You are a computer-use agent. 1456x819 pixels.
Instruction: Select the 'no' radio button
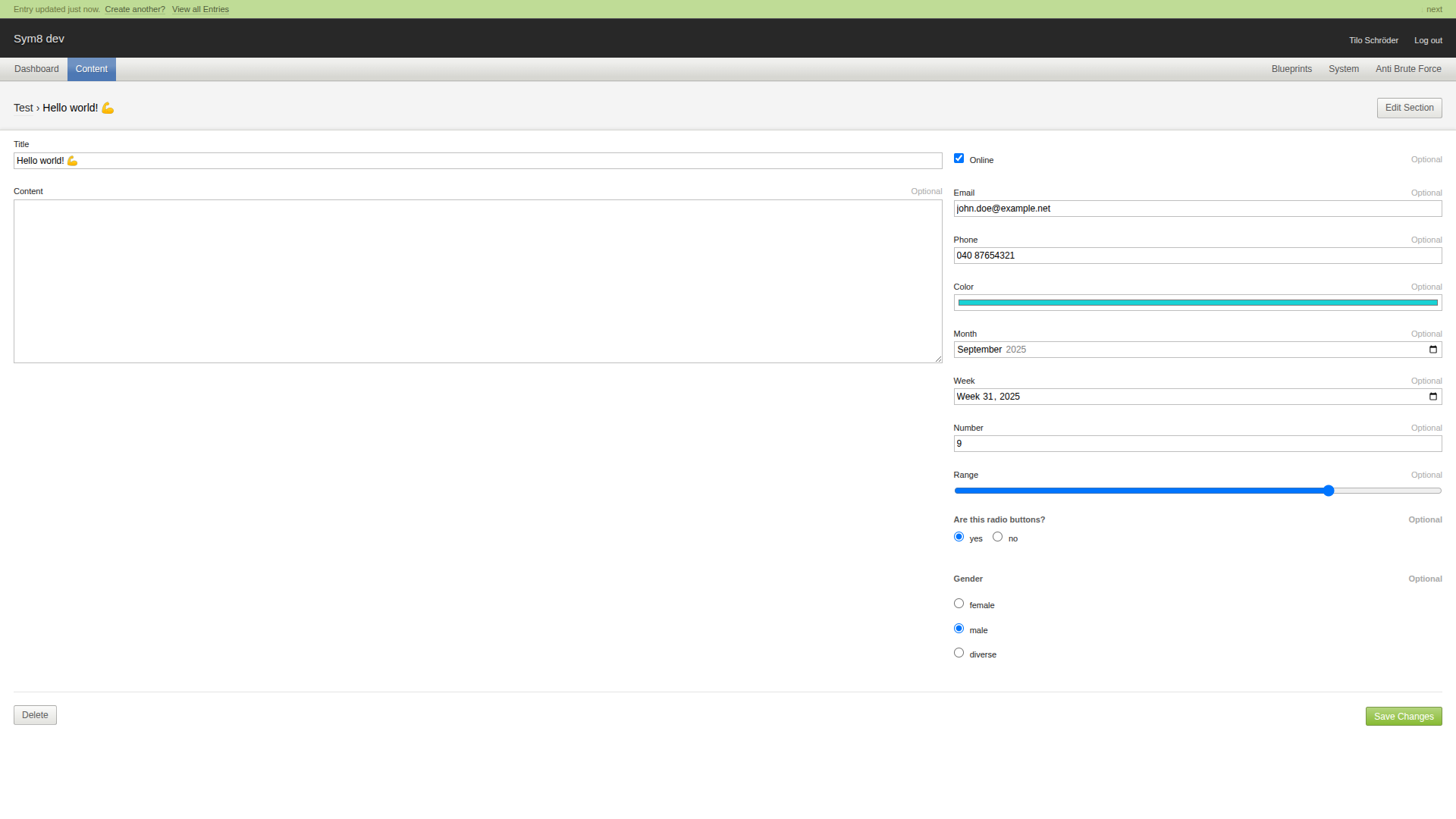[x=997, y=537]
